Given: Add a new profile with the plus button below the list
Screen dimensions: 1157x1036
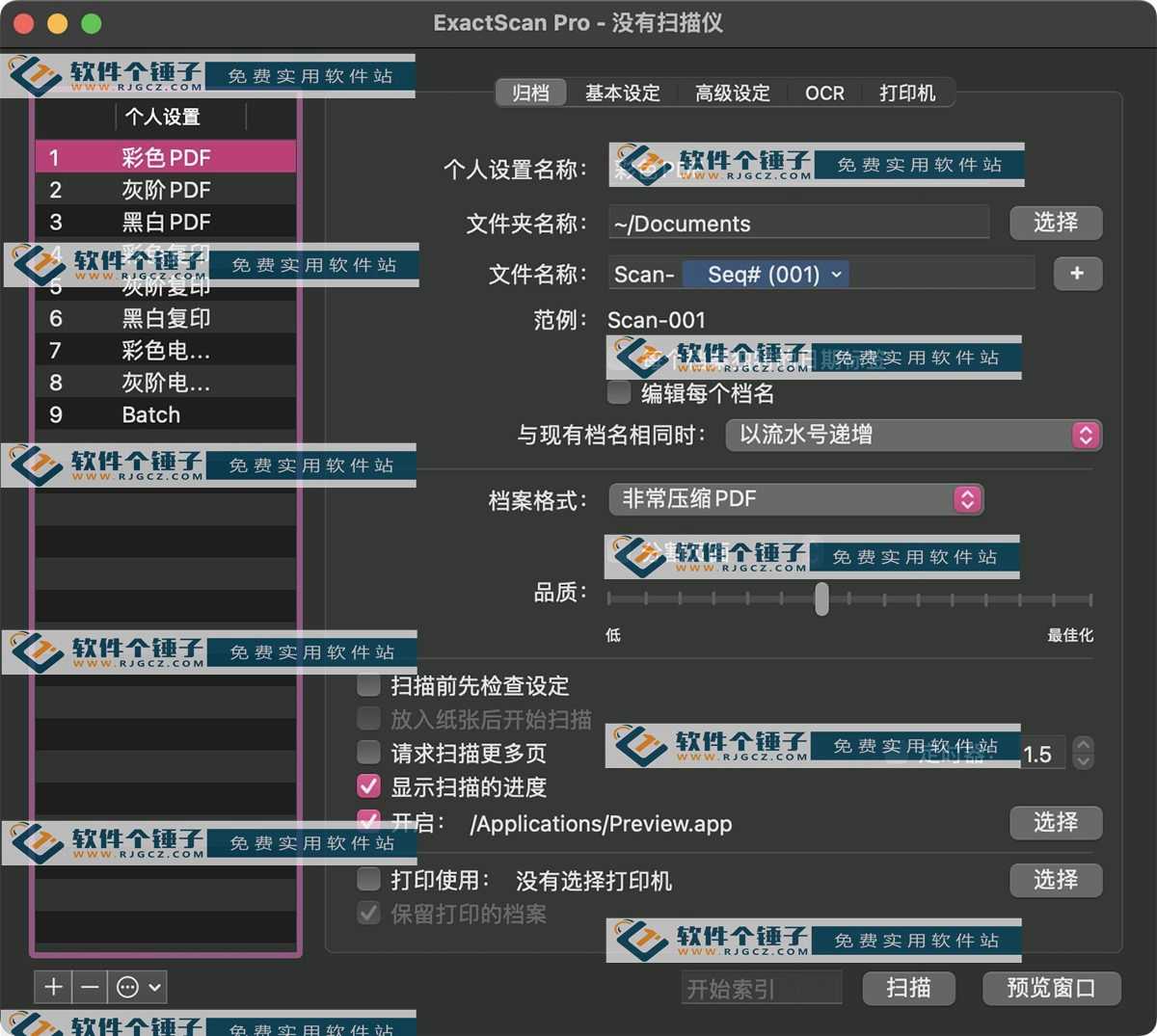Looking at the screenshot, I should click(x=53, y=987).
